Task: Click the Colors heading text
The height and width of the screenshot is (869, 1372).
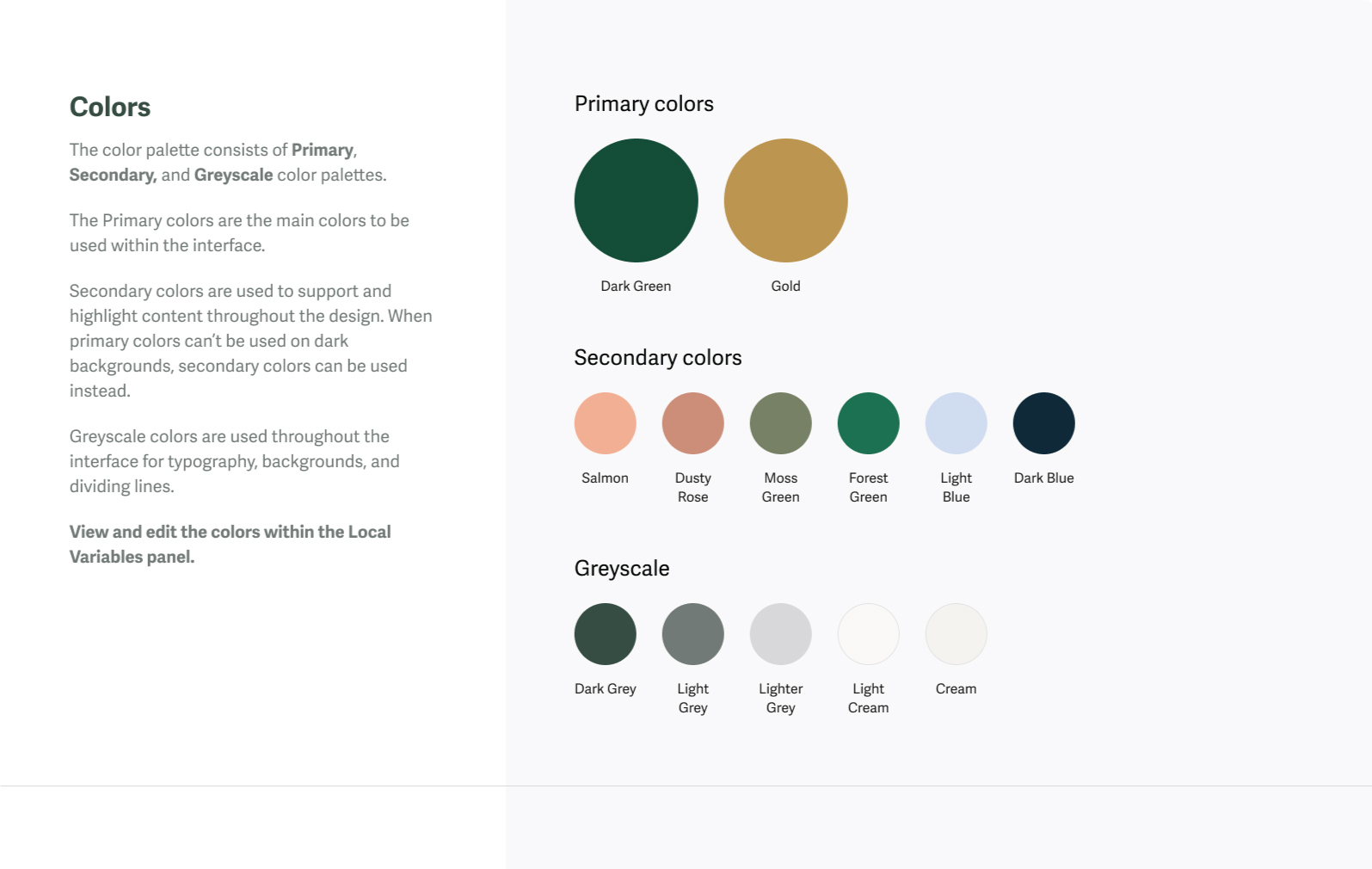Action: pyautogui.click(x=110, y=108)
